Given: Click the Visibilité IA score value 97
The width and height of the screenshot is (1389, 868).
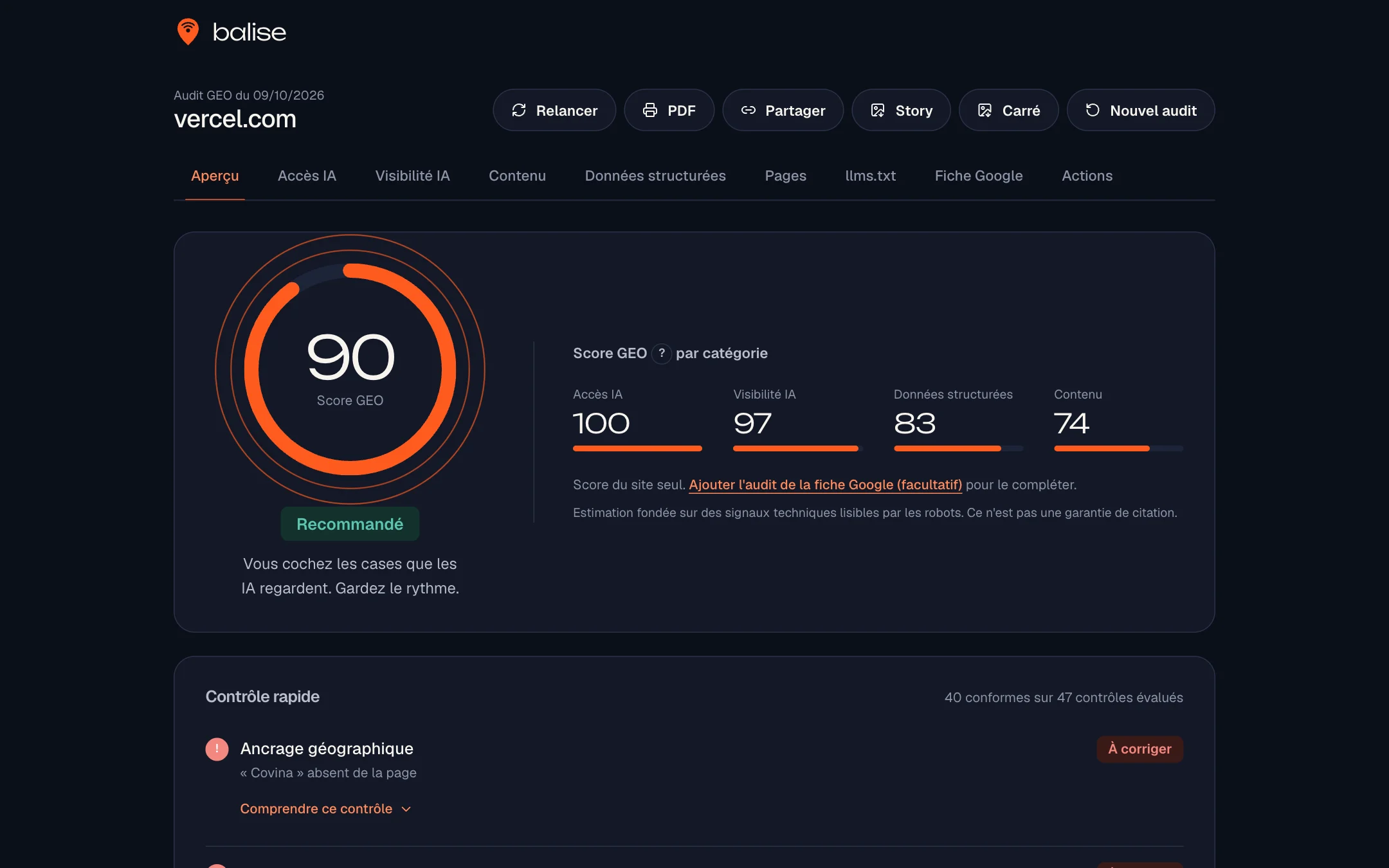Looking at the screenshot, I should tap(752, 423).
